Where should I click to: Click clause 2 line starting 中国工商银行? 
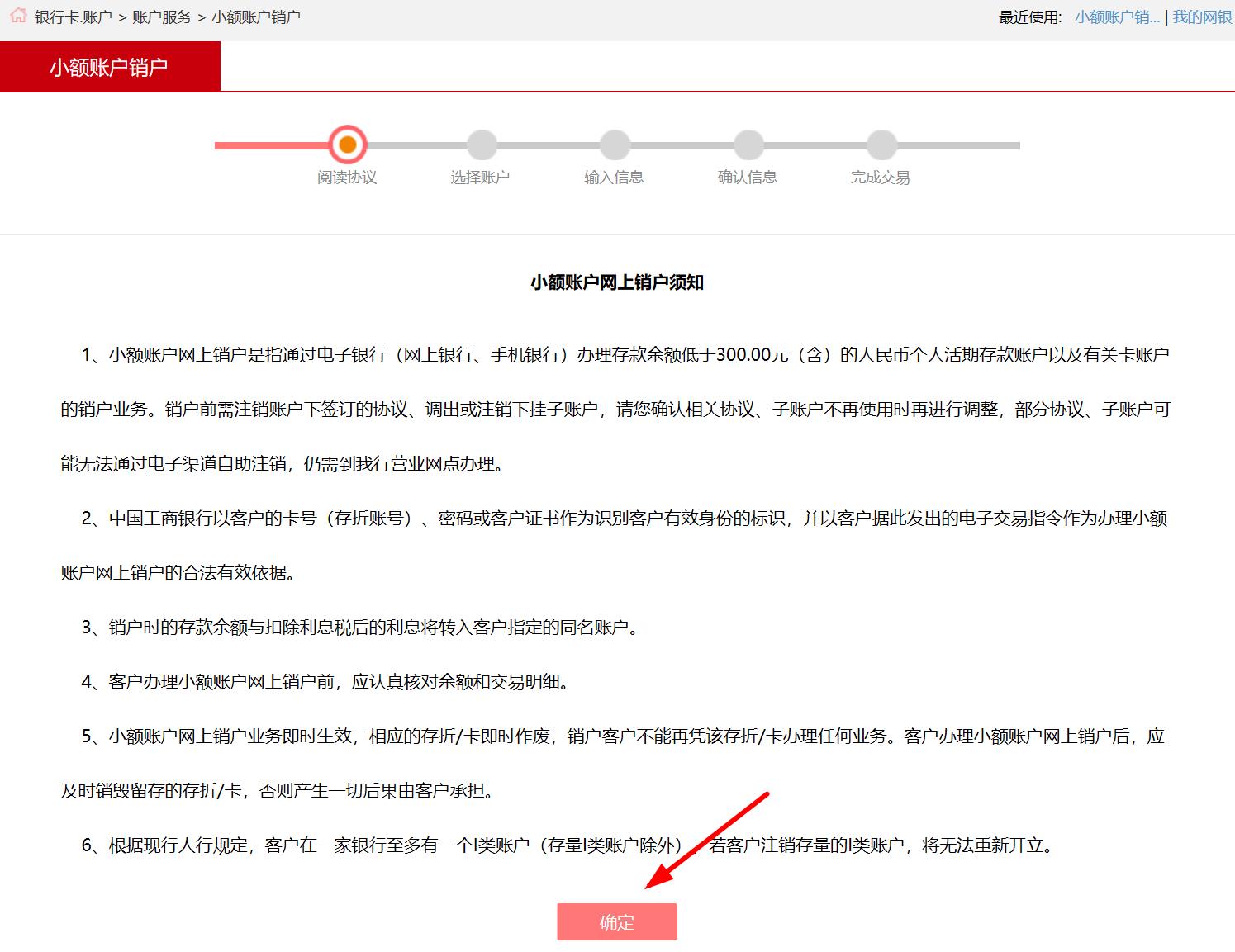[624, 519]
